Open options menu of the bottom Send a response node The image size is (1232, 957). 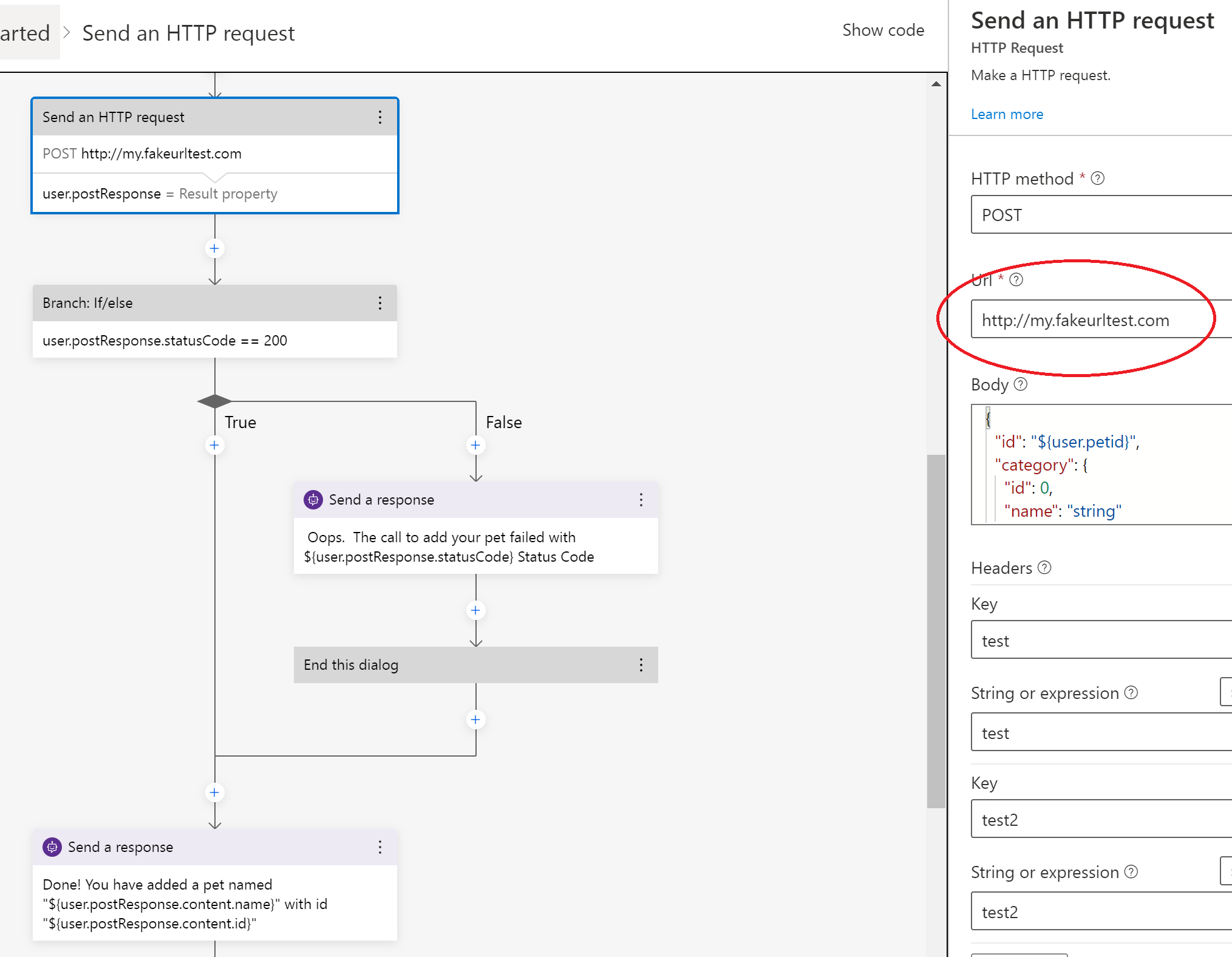(x=380, y=846)
